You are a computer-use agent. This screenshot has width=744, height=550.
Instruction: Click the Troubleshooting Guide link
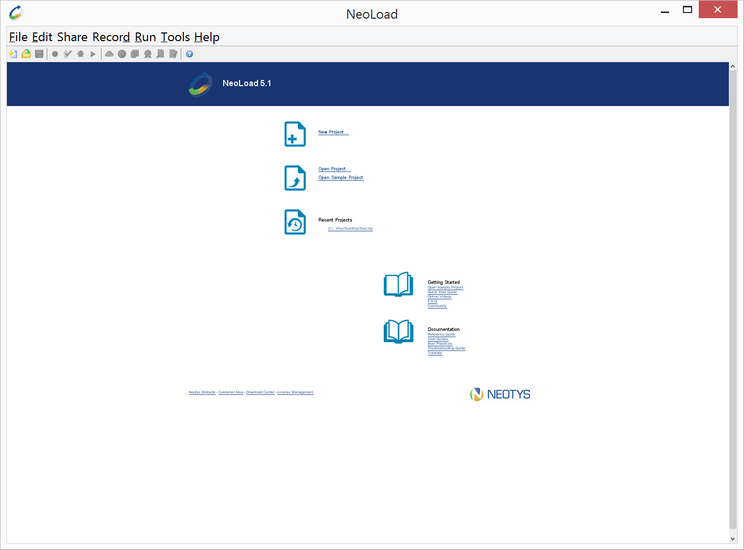coord(446,348)
